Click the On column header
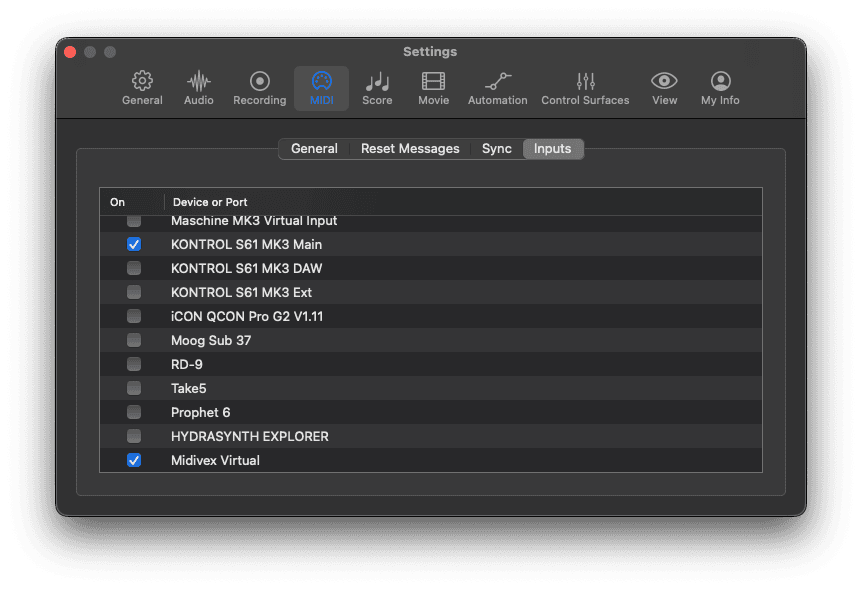Image resolution: width=862 pixels, height=590 pixels. point(132,202)
